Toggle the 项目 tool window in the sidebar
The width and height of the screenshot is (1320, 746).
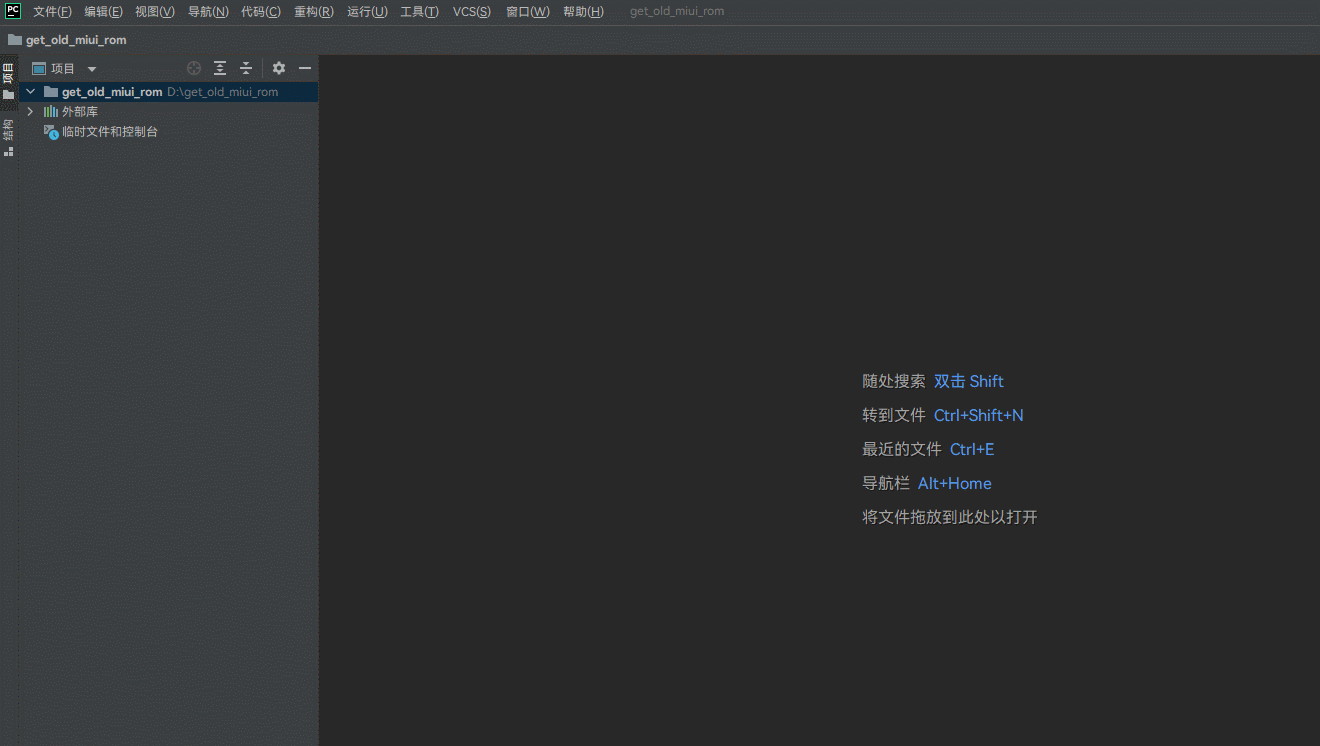pyautogui.click(x=8, y=75)
